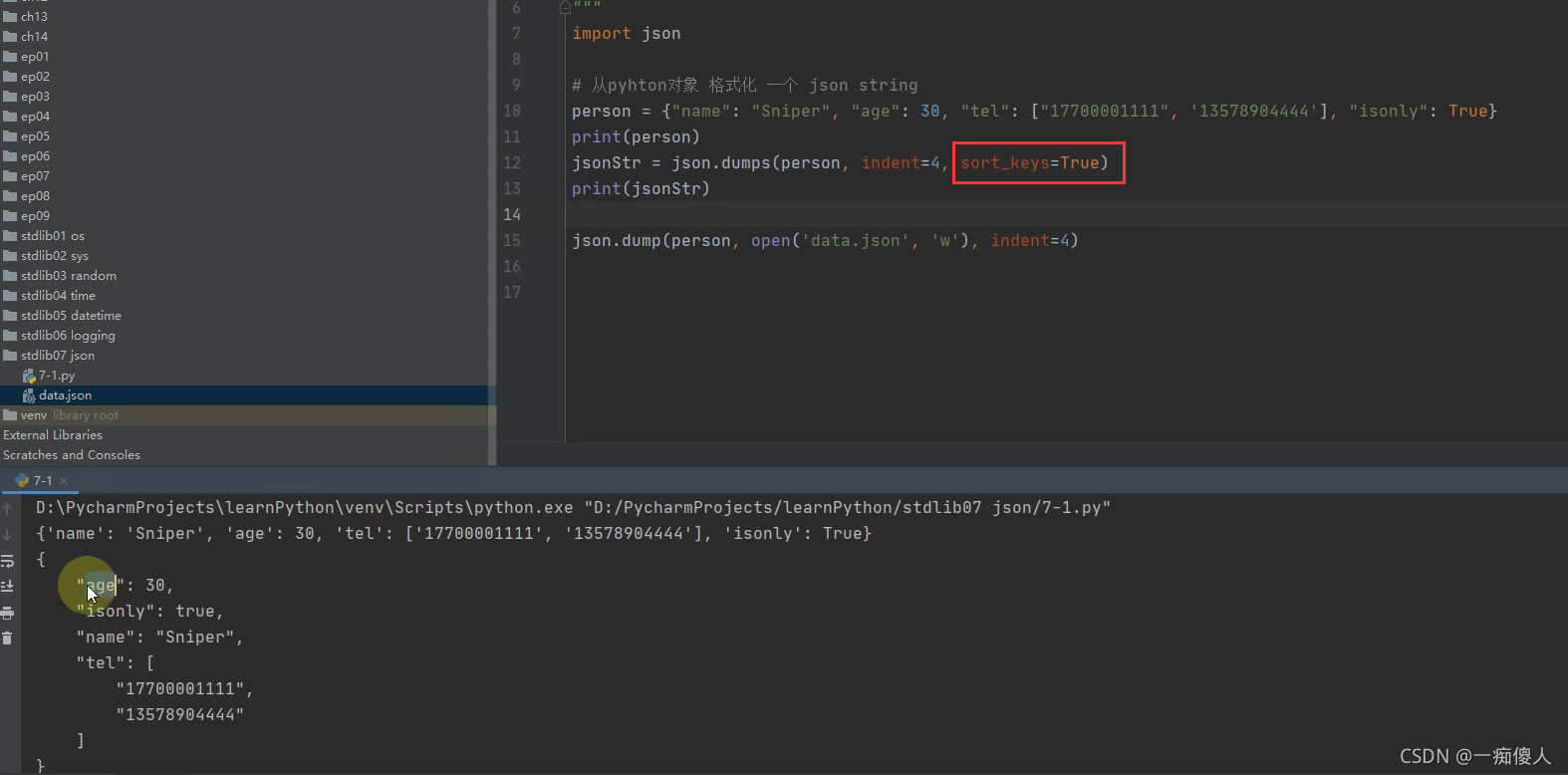Select the stdlib06 logging folder

[x=68, y=336]
